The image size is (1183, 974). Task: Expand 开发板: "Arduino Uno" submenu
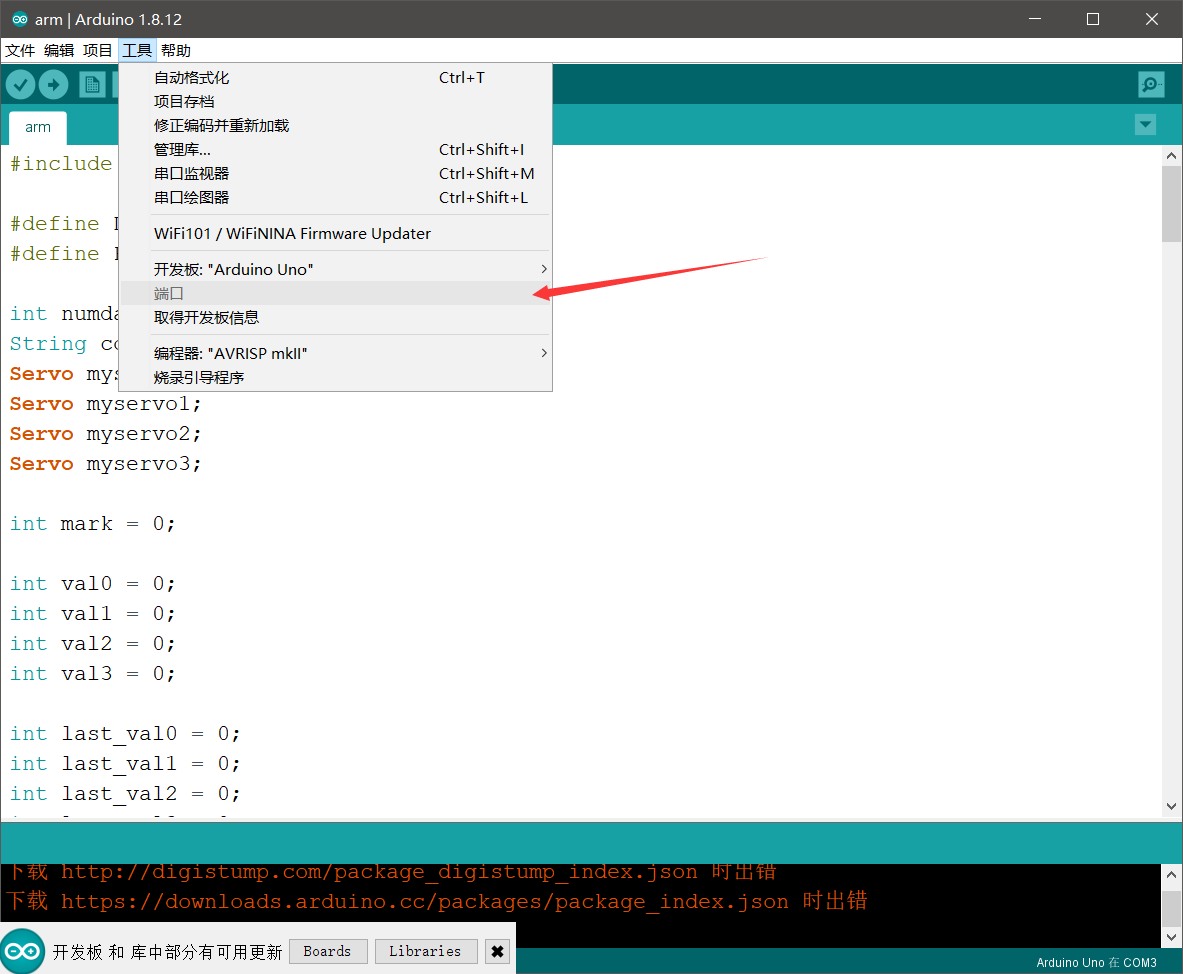click(x=336, y=269)
